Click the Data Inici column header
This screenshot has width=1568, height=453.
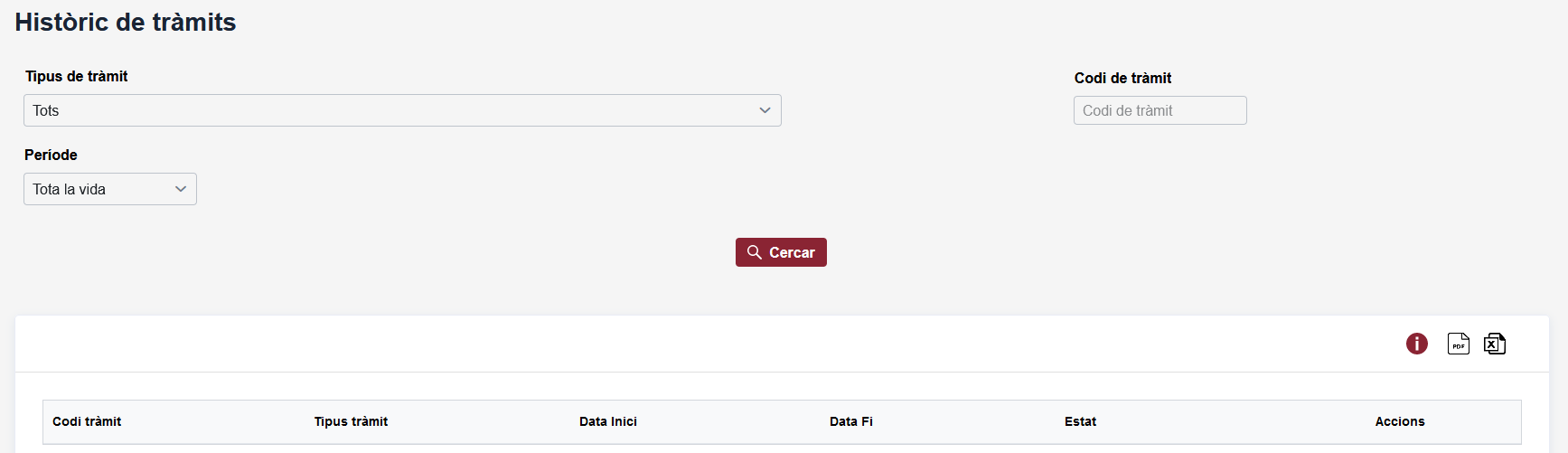(608, 421)
